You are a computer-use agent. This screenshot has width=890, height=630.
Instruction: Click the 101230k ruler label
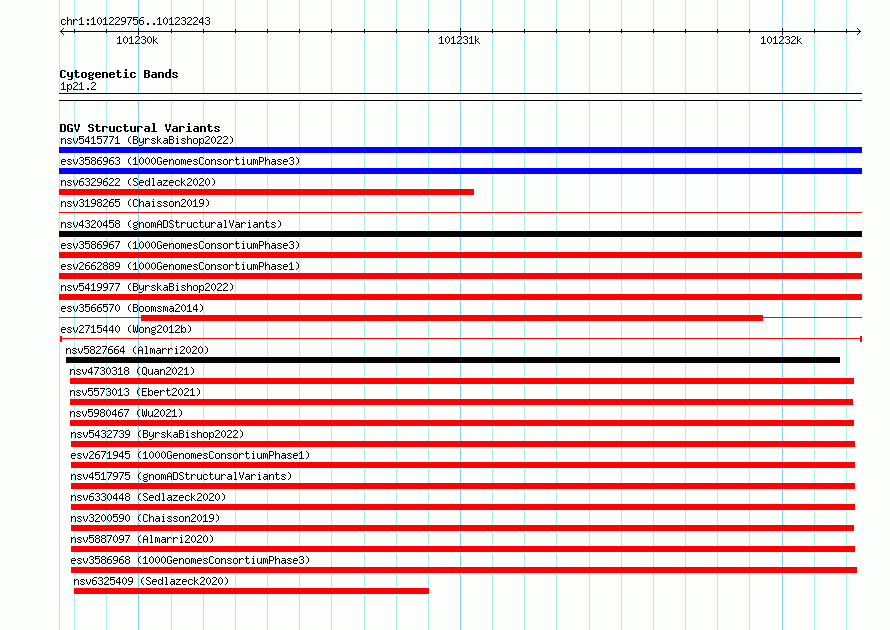[x=137, y=40]
